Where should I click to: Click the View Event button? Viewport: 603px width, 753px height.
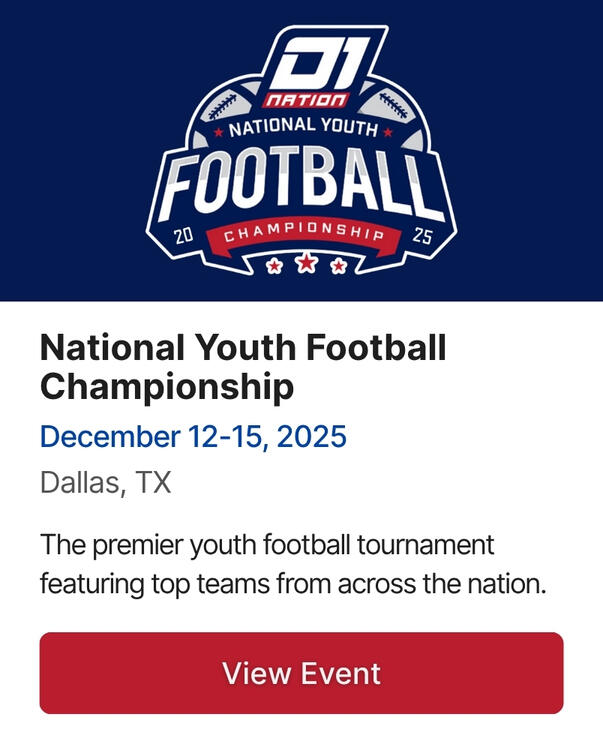tap(301, 673)
